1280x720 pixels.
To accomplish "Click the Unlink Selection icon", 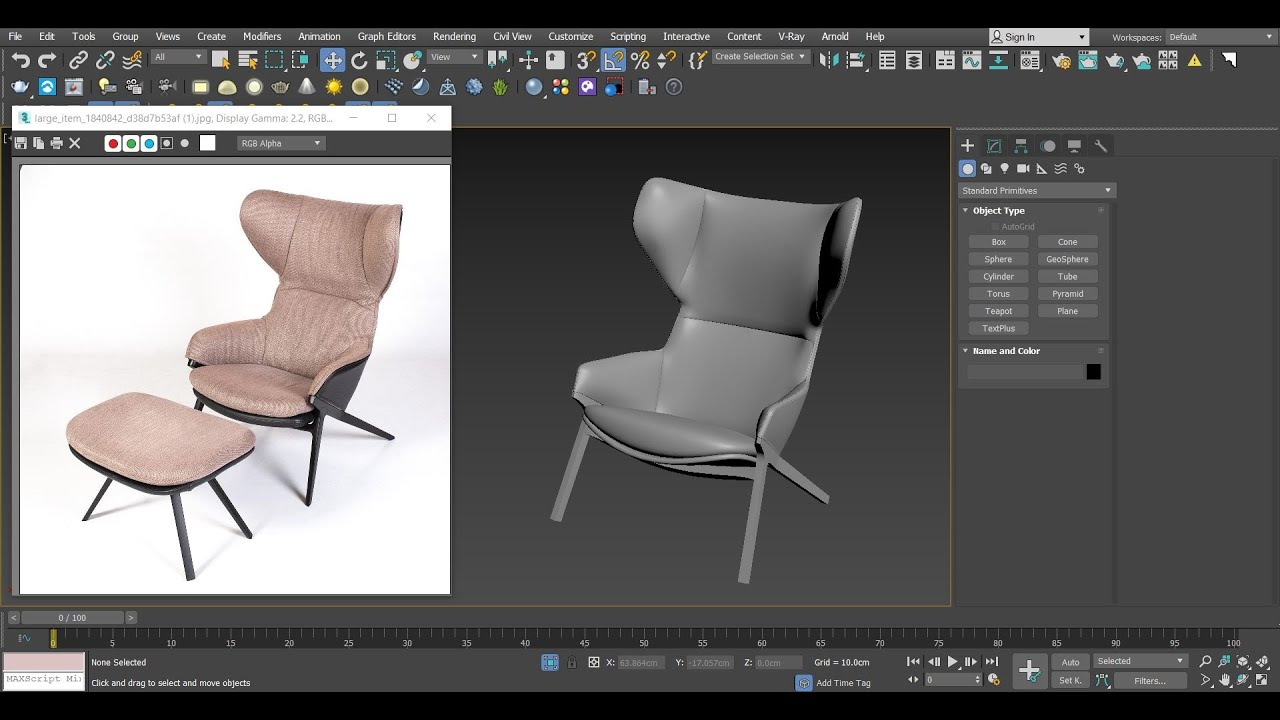I will pyautogui.click(x=104, y=60).
